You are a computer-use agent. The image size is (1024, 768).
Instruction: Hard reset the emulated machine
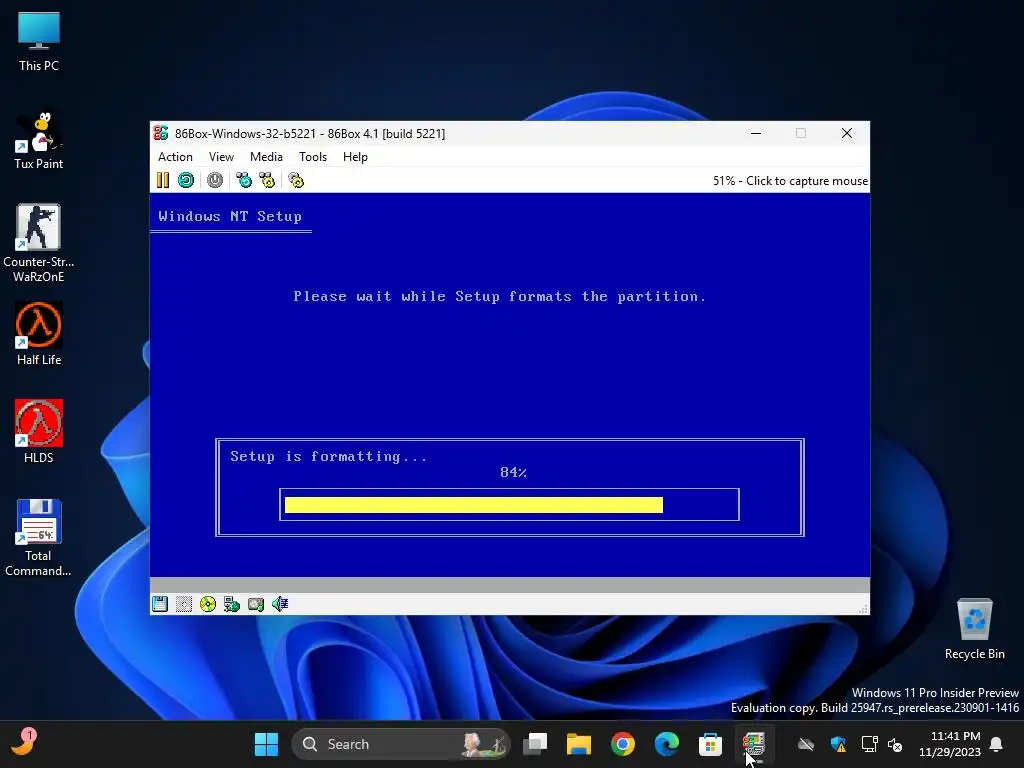click(x=186, y=180)
